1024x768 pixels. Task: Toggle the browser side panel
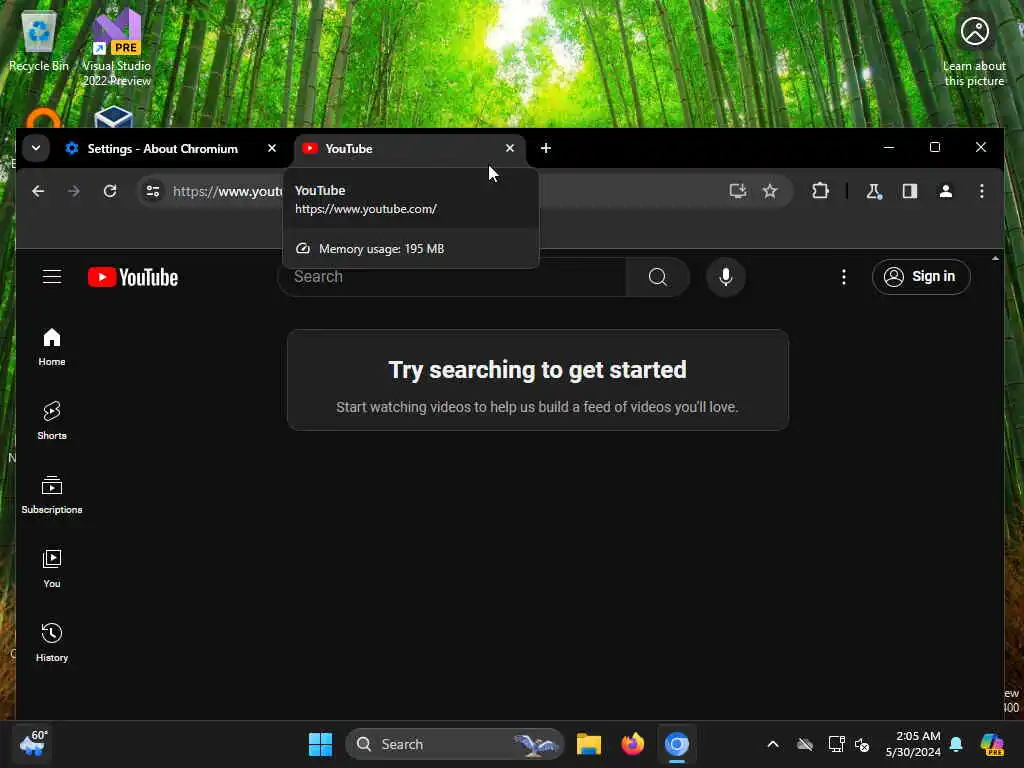(910, 191)
